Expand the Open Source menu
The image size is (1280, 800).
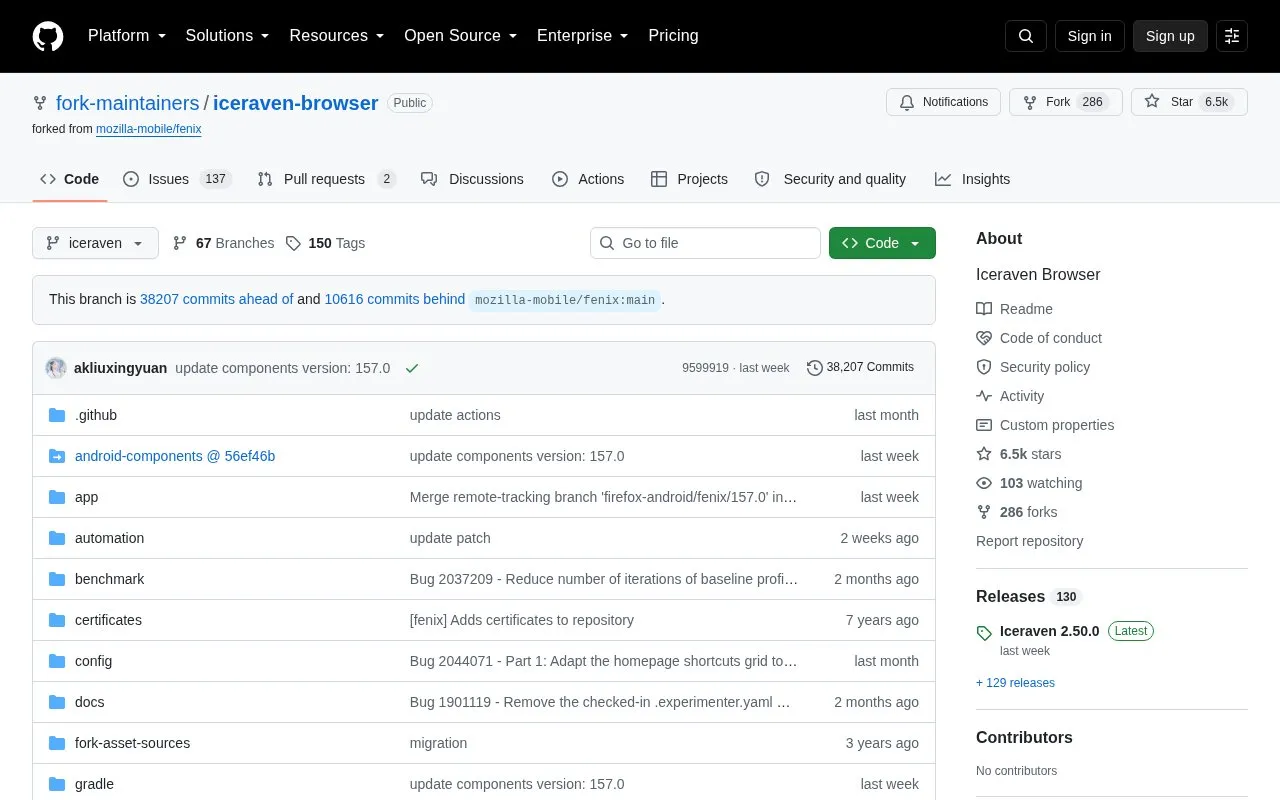pyautogui.click(x=461, y=36)
